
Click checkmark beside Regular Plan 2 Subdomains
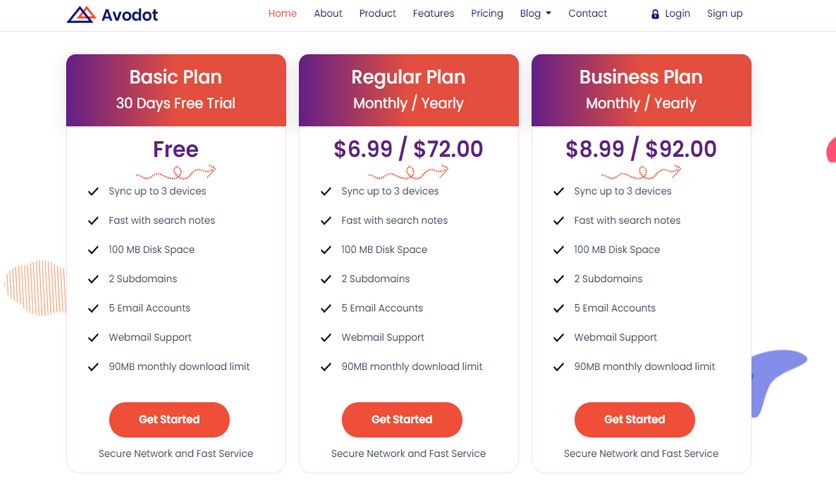pyautogui.click(x=326, y=279)
